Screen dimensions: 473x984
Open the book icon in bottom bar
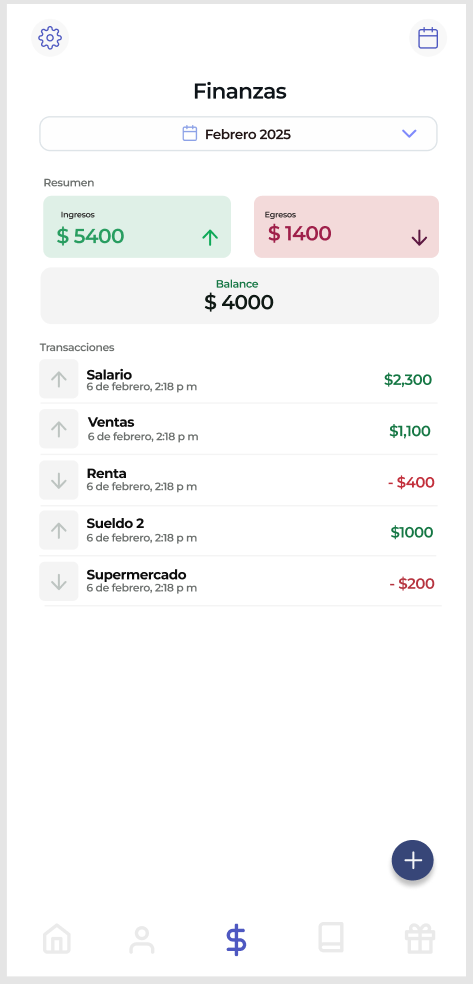tap(331, 938)
